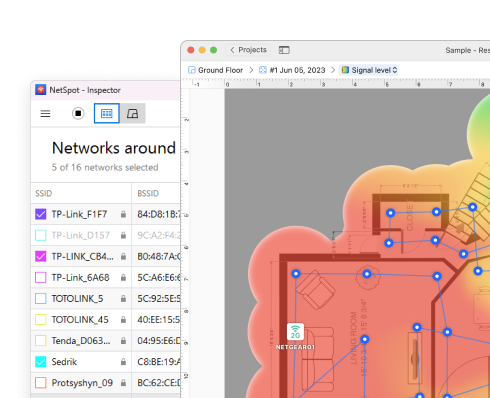Click the '5 of 16 networks selected' text
Screen dimensions: 490x398
coord(105,167)
